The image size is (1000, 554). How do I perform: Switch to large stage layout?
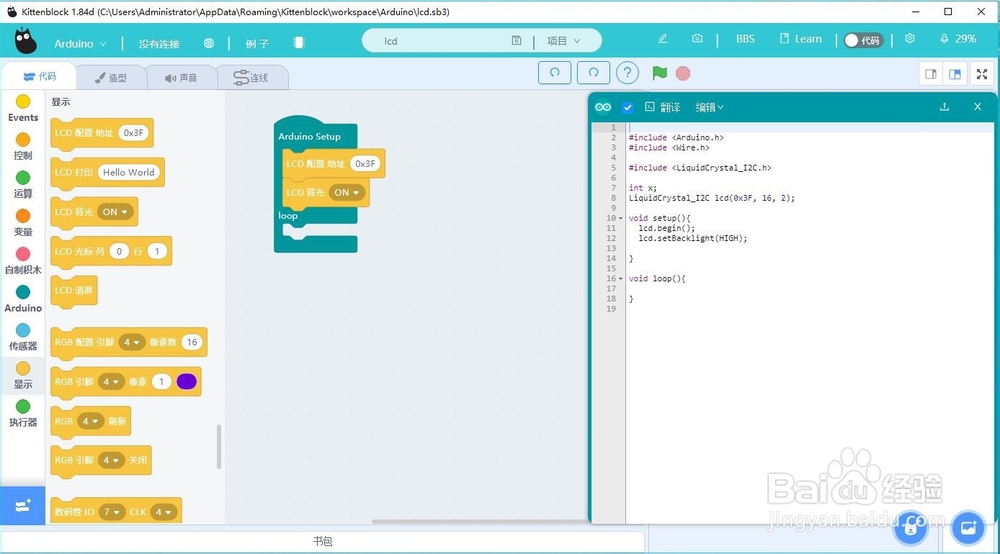pyautogui.click(x=955, y=75)
